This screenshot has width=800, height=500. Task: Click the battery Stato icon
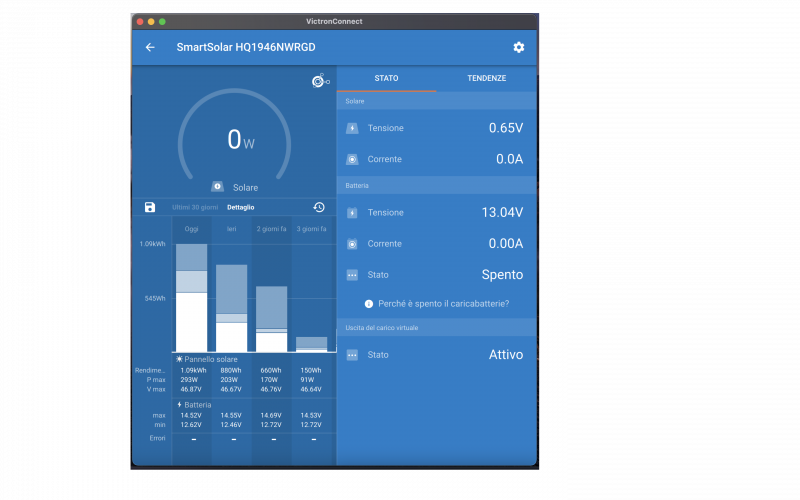click(x=352, y=275)
